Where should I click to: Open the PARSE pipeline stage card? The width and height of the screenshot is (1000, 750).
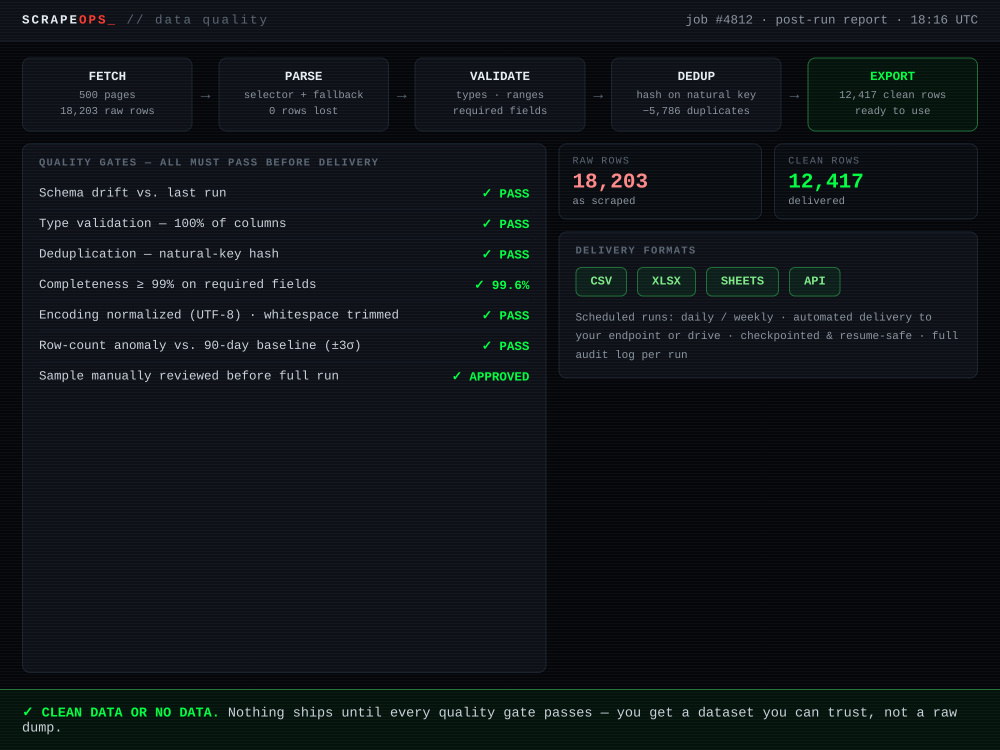pyautogui.click(x=304, y=94)
